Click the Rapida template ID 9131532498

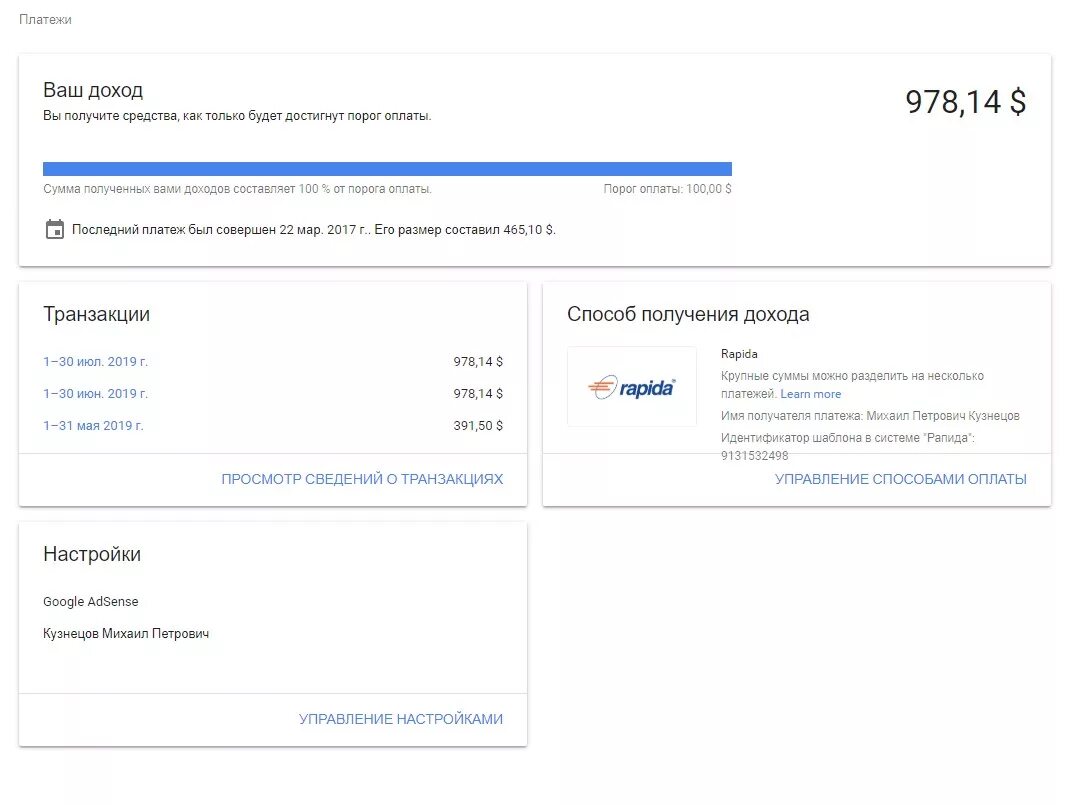coord(754,456)
